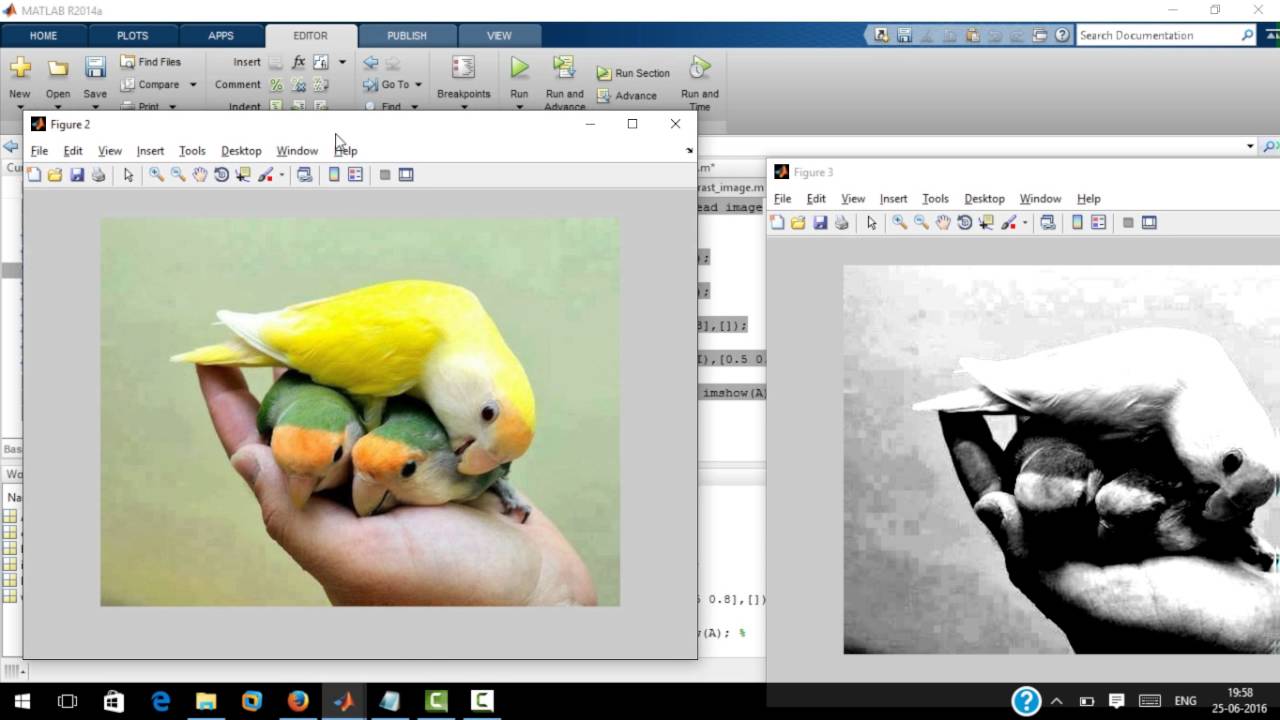Open Desktop menu in Figure 3
The image size is (1280, 720).
(x=984, y=199)
